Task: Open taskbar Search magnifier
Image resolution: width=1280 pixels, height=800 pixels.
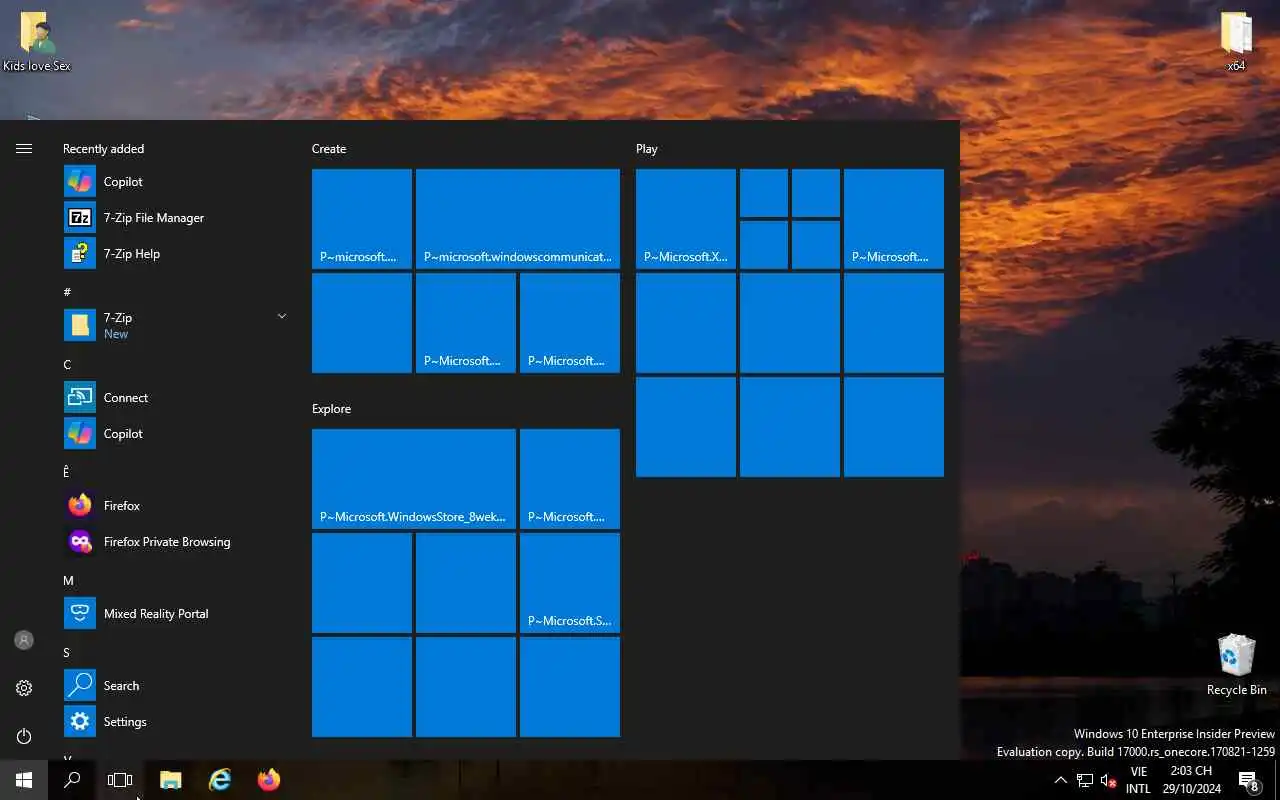Action: click(x=72, y=780)
